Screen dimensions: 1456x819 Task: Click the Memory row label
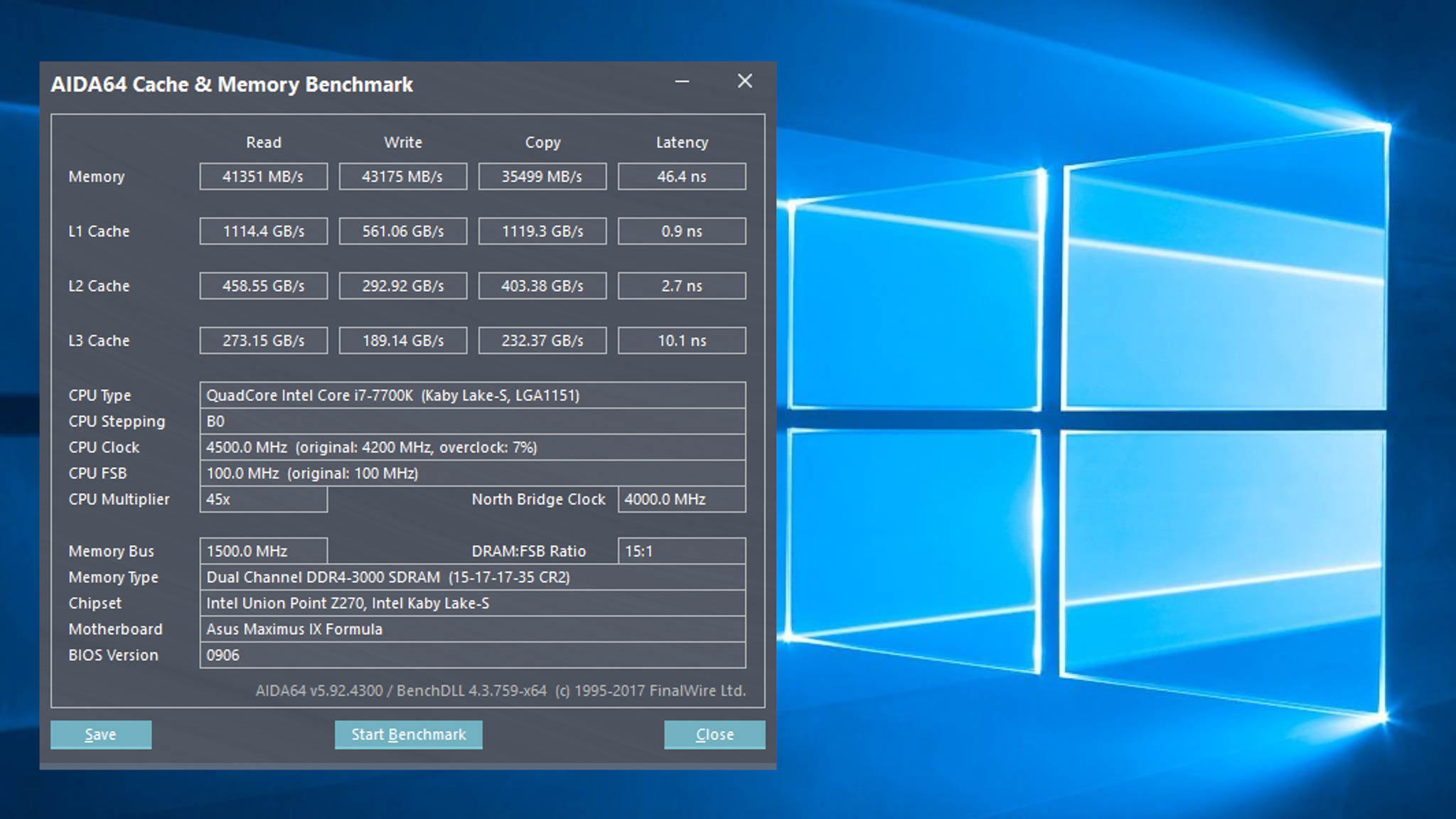96,177
